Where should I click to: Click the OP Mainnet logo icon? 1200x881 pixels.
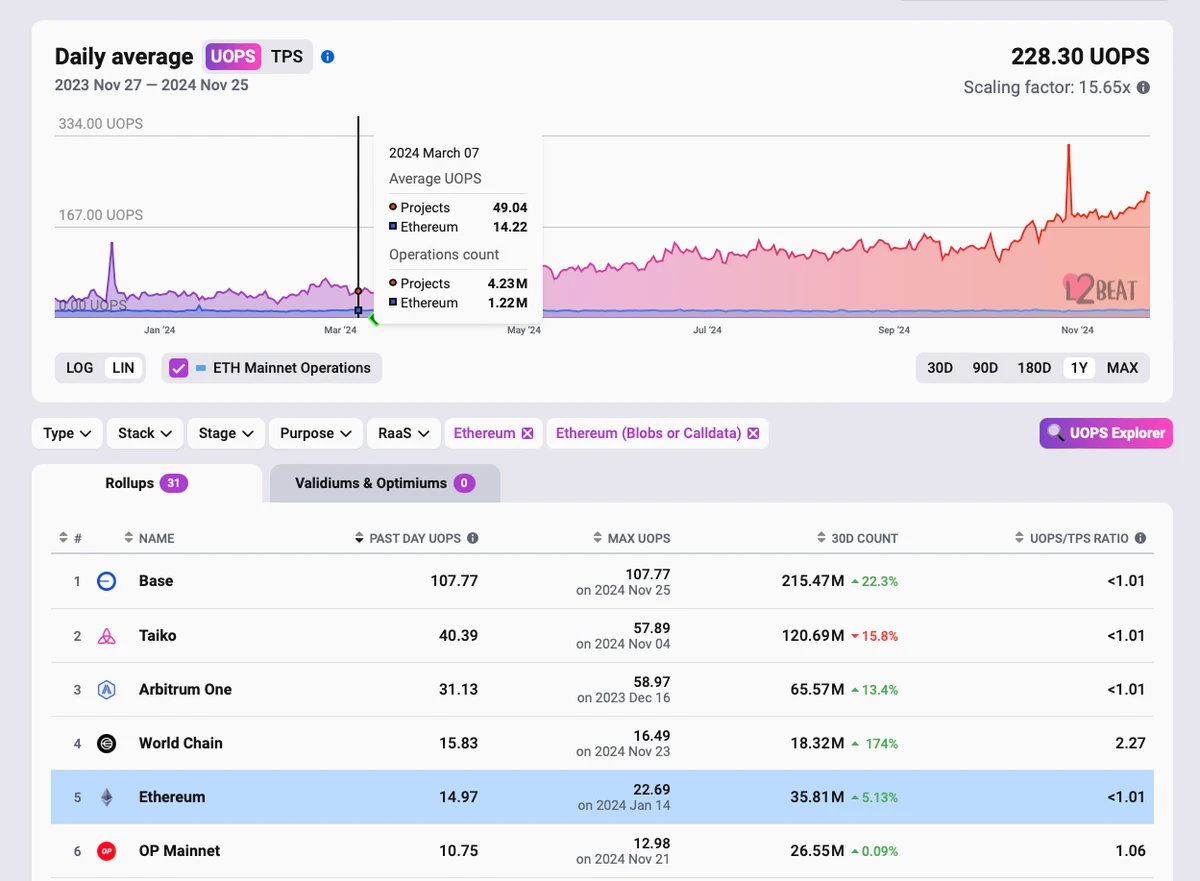coord(106,851)
